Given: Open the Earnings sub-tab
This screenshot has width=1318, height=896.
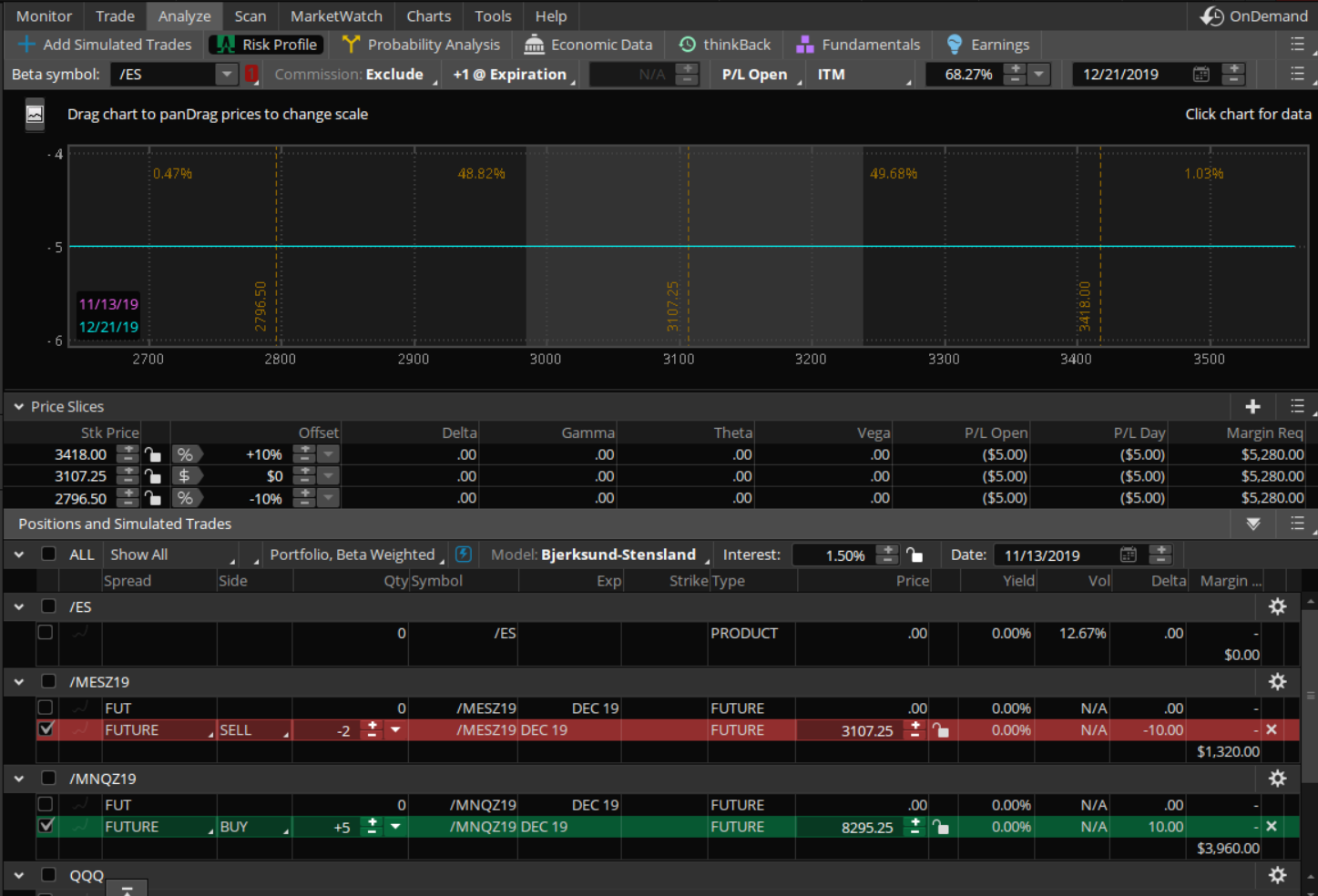Looking at the screenshot, I should (x=988, y=45).
